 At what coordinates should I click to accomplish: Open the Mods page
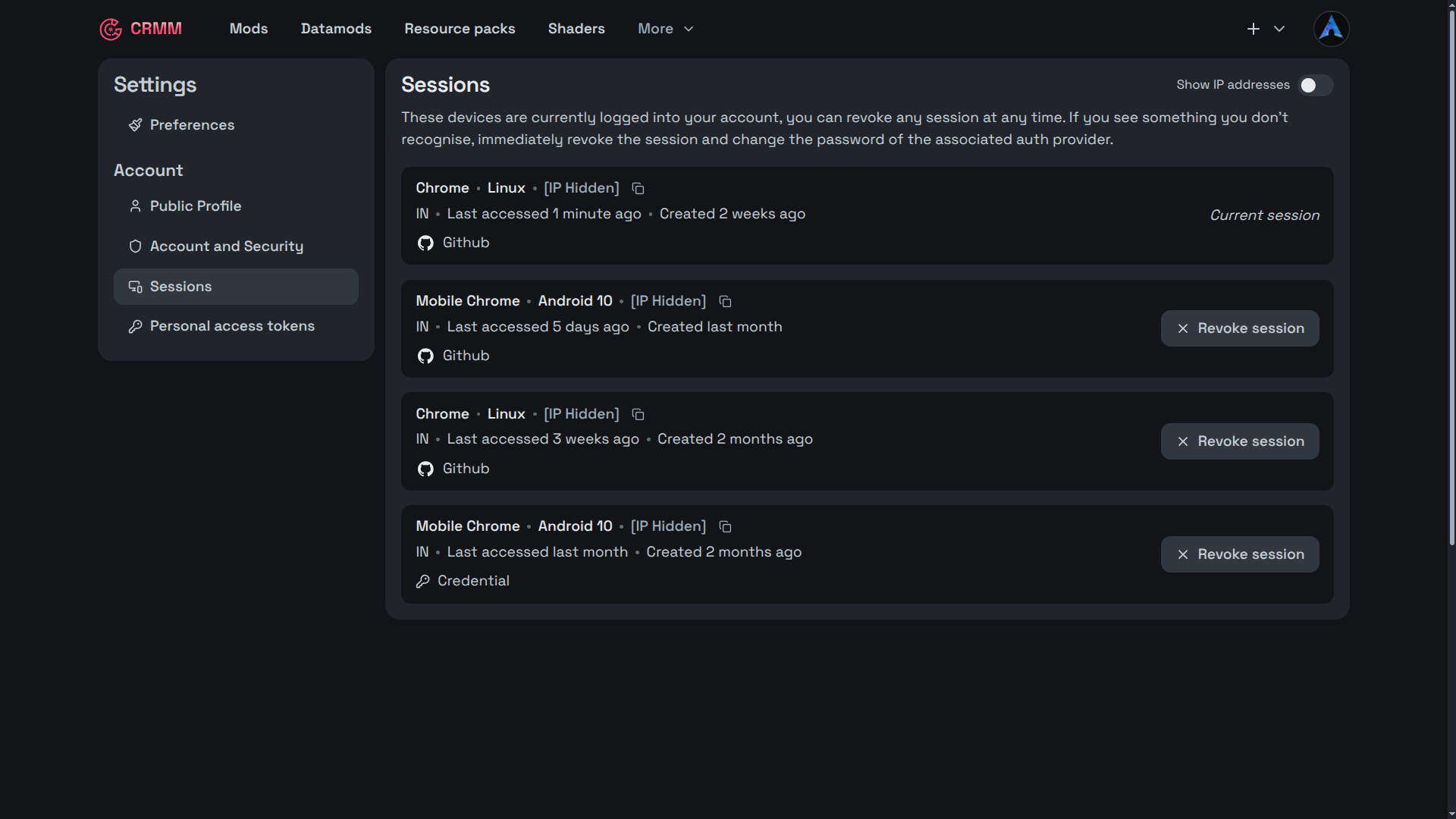249,29
